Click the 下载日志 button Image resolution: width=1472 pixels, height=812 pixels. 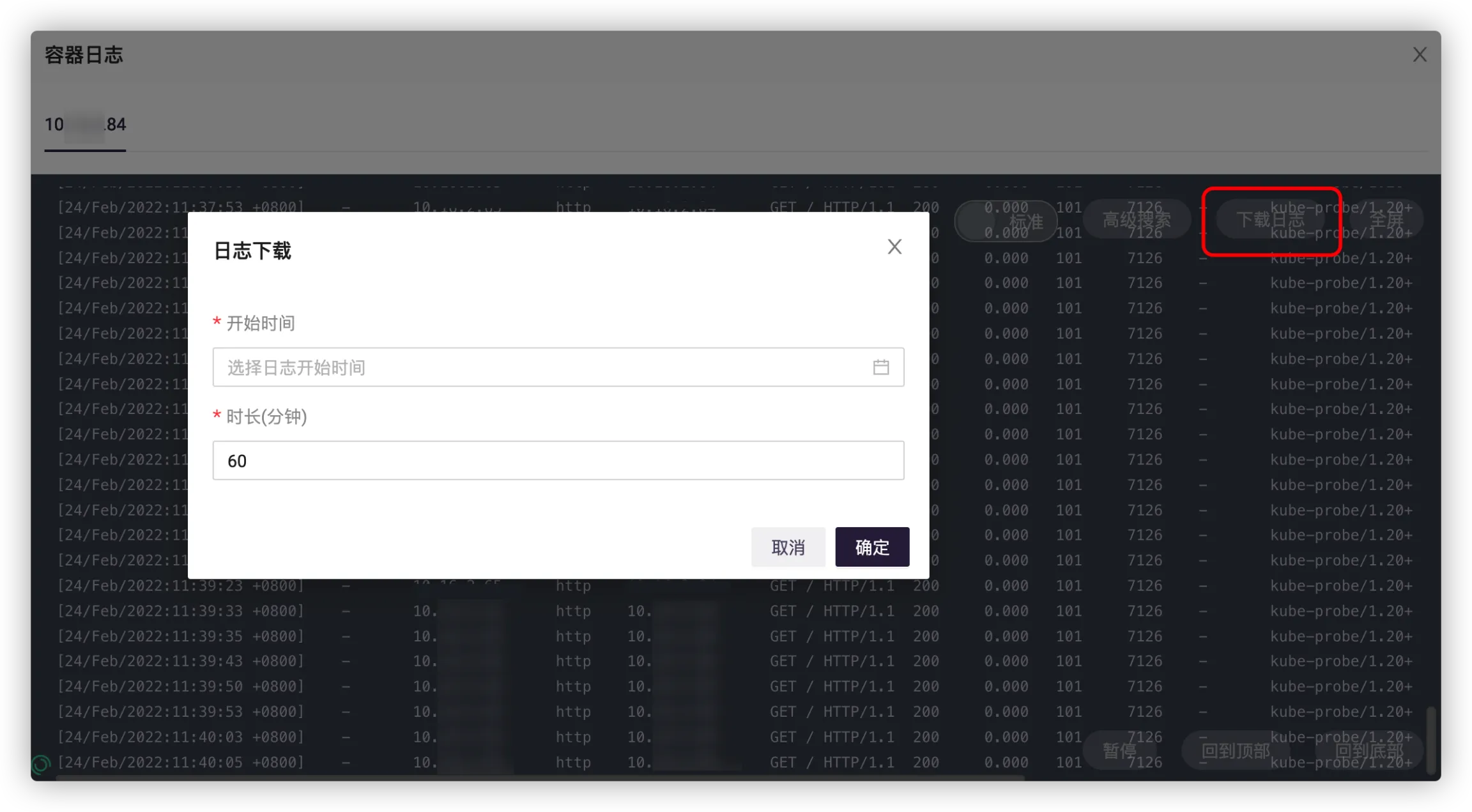[x=1270, y=220]
